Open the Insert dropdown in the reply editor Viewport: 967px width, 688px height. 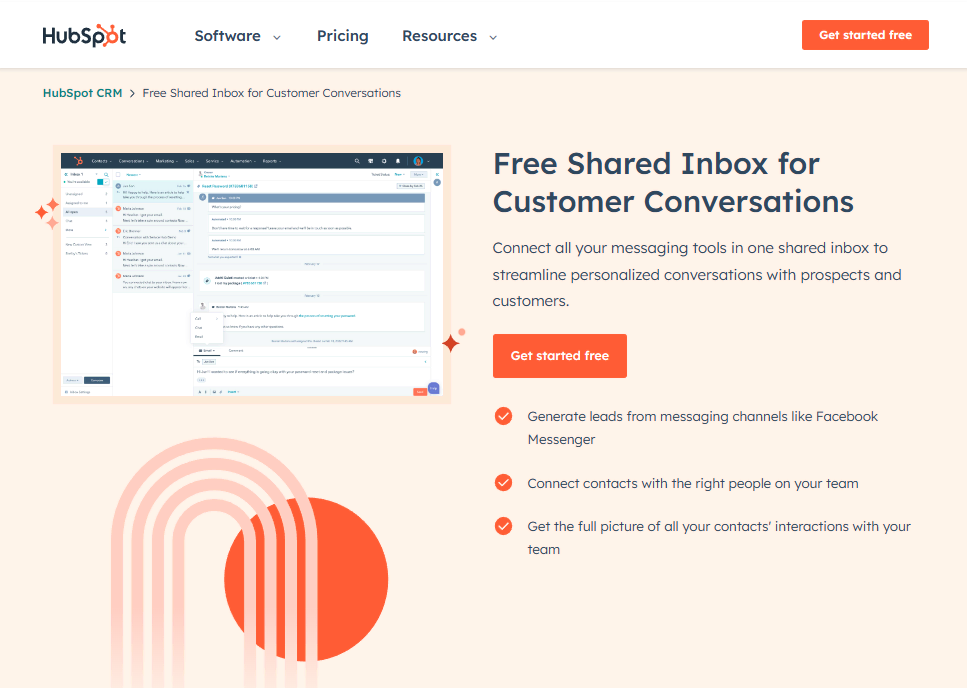click(x=232, y=392)
